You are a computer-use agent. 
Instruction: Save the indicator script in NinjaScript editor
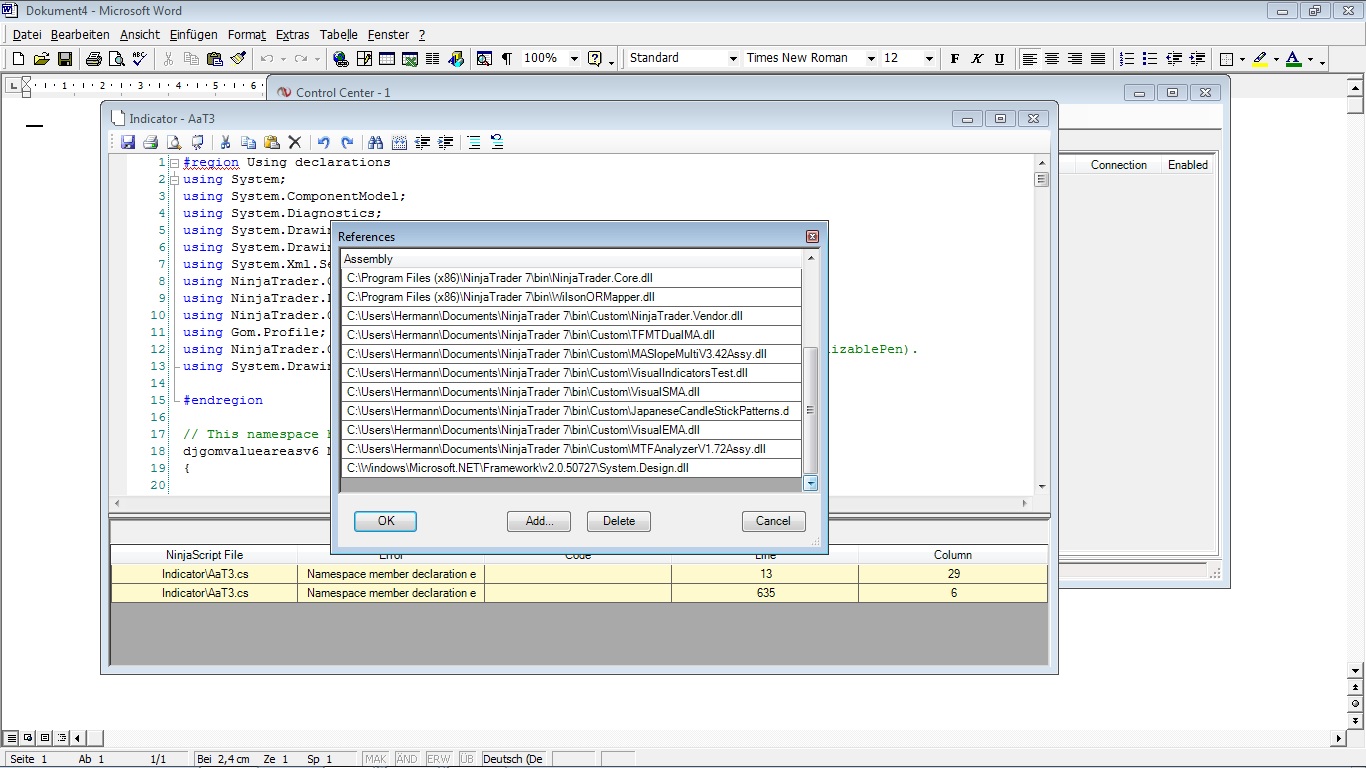point(128,143)
